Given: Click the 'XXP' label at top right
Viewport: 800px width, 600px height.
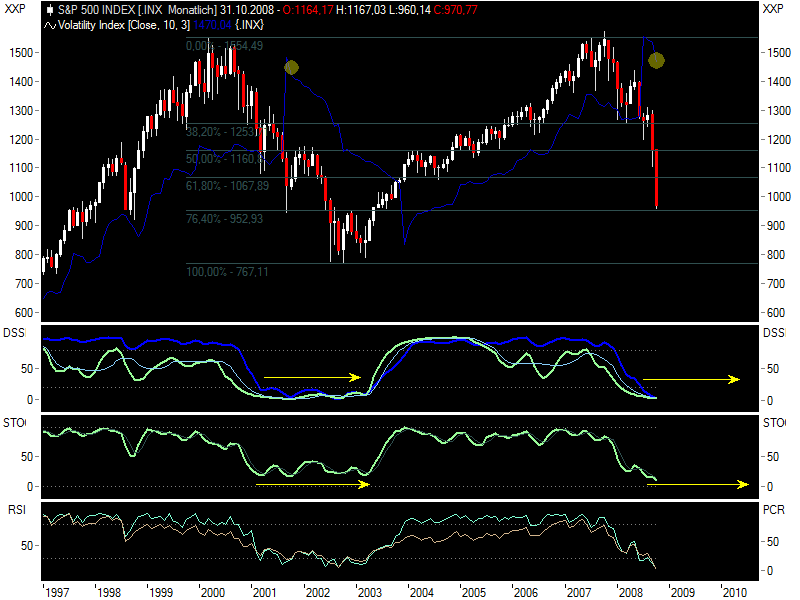Looking at the screenshot, I should pos(773,9).
